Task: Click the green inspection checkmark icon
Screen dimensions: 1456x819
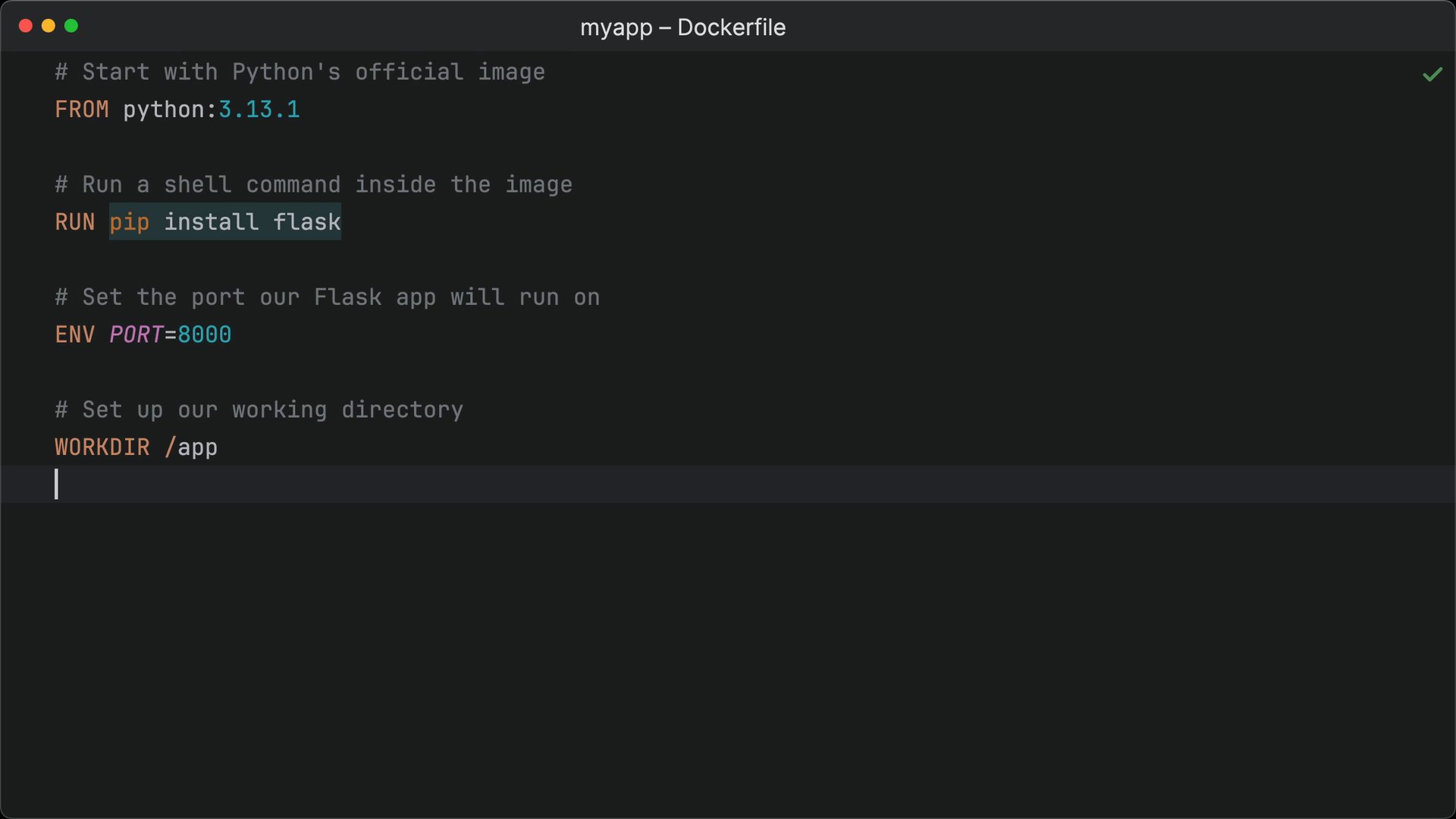Action: pos(1432,74)
